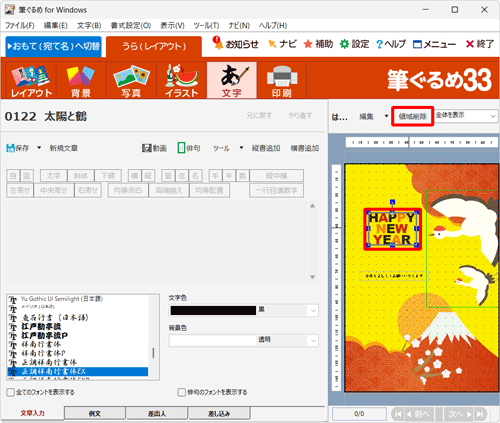
Task: Switch to おもて(宛て名)へ切替 tab
Action: point(53,46)
